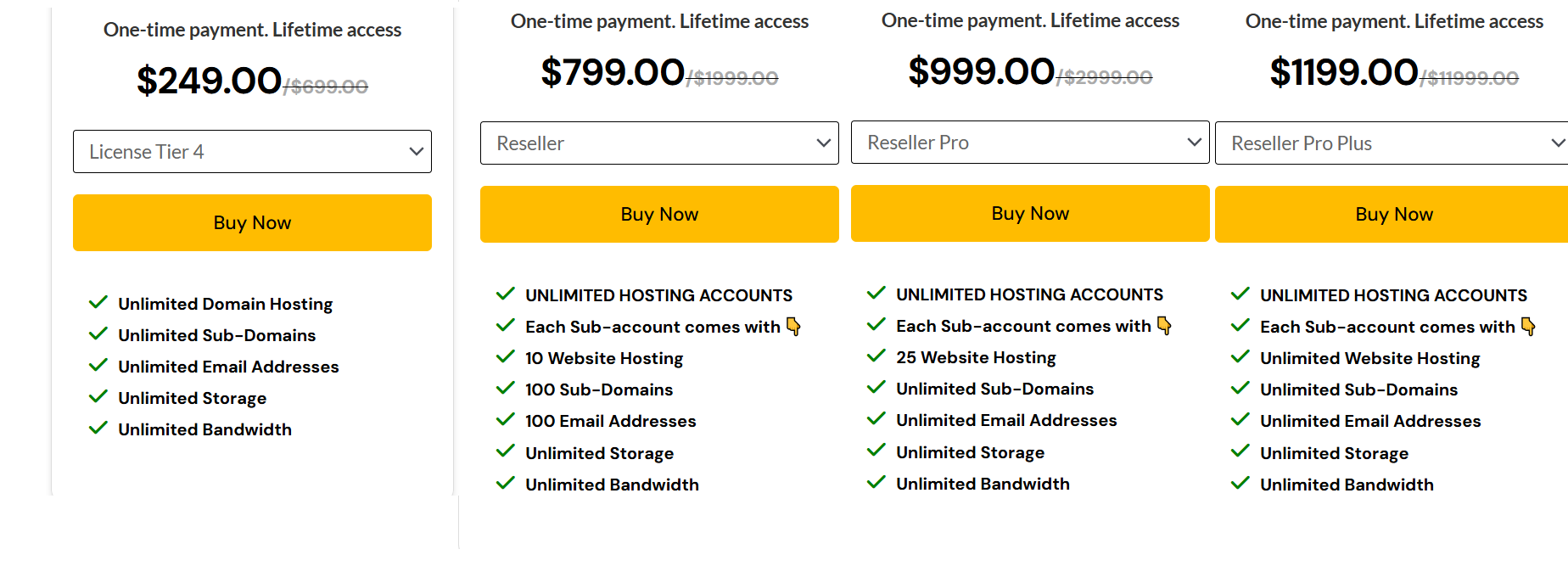
Task: Click Buy Now for the $249.00 plan
Action: click(252, 223)
